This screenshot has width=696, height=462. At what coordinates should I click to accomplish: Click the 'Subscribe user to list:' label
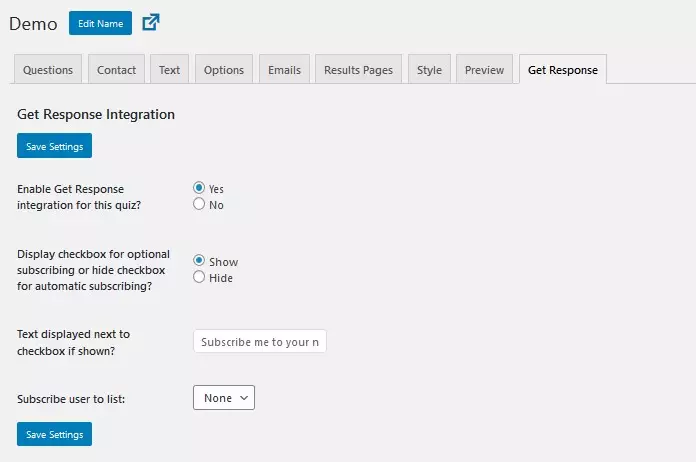[71, 399]
